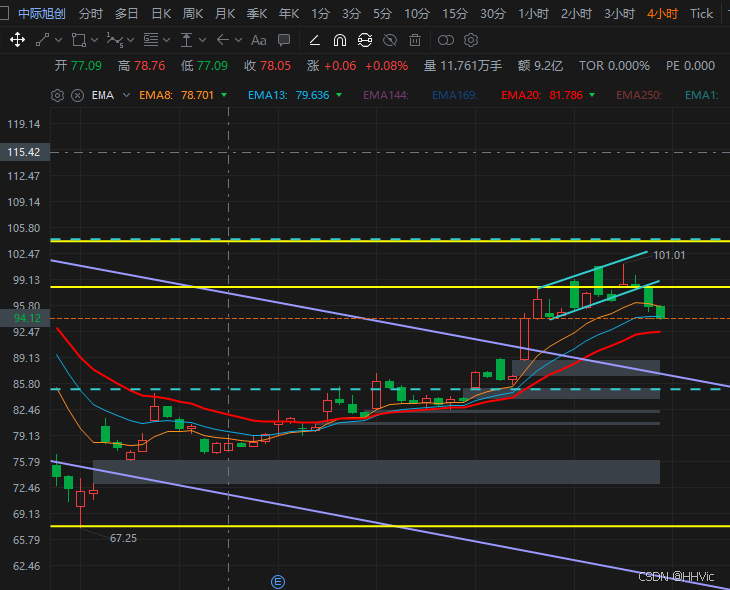
Task: Select the line segment drawing tool
Action: point(42,40)
